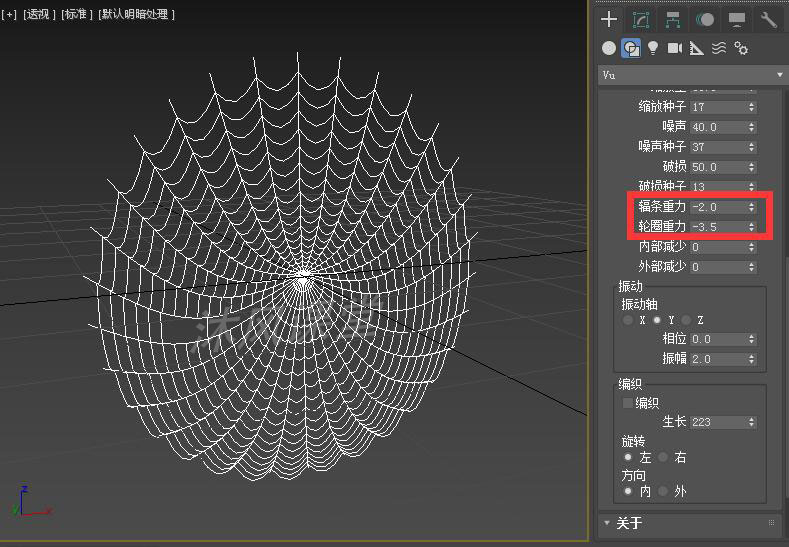Click the 辐条重力 spinner arrows
Image resolution: width=789 pixels, height=547 pixels.
point(752,207)
